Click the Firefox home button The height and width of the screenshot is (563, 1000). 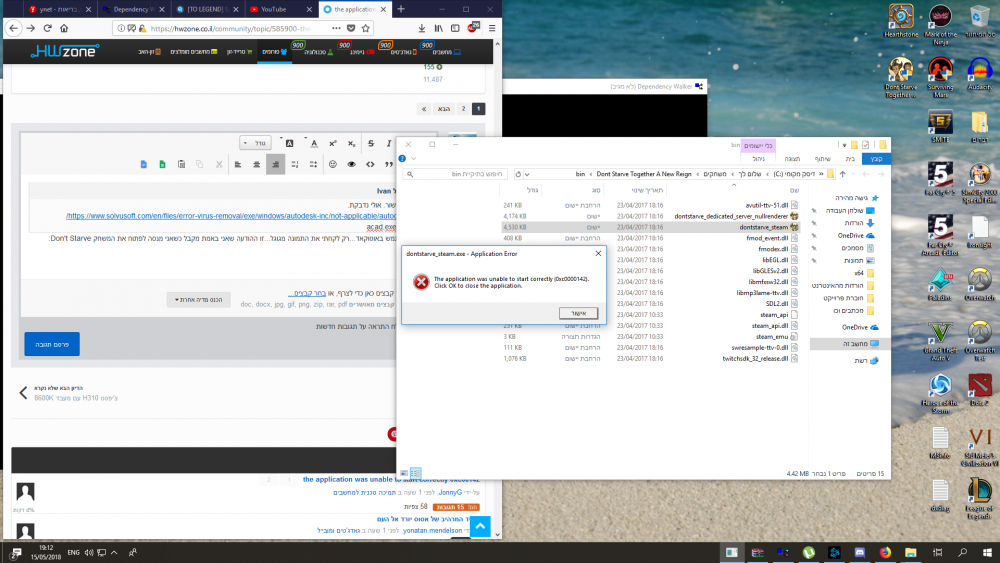[x=64, y=28]
